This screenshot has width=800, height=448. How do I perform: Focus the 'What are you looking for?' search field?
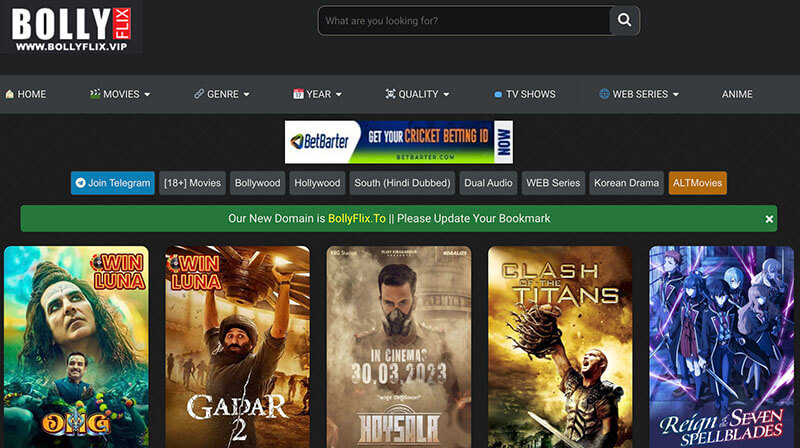coord(464,20)
